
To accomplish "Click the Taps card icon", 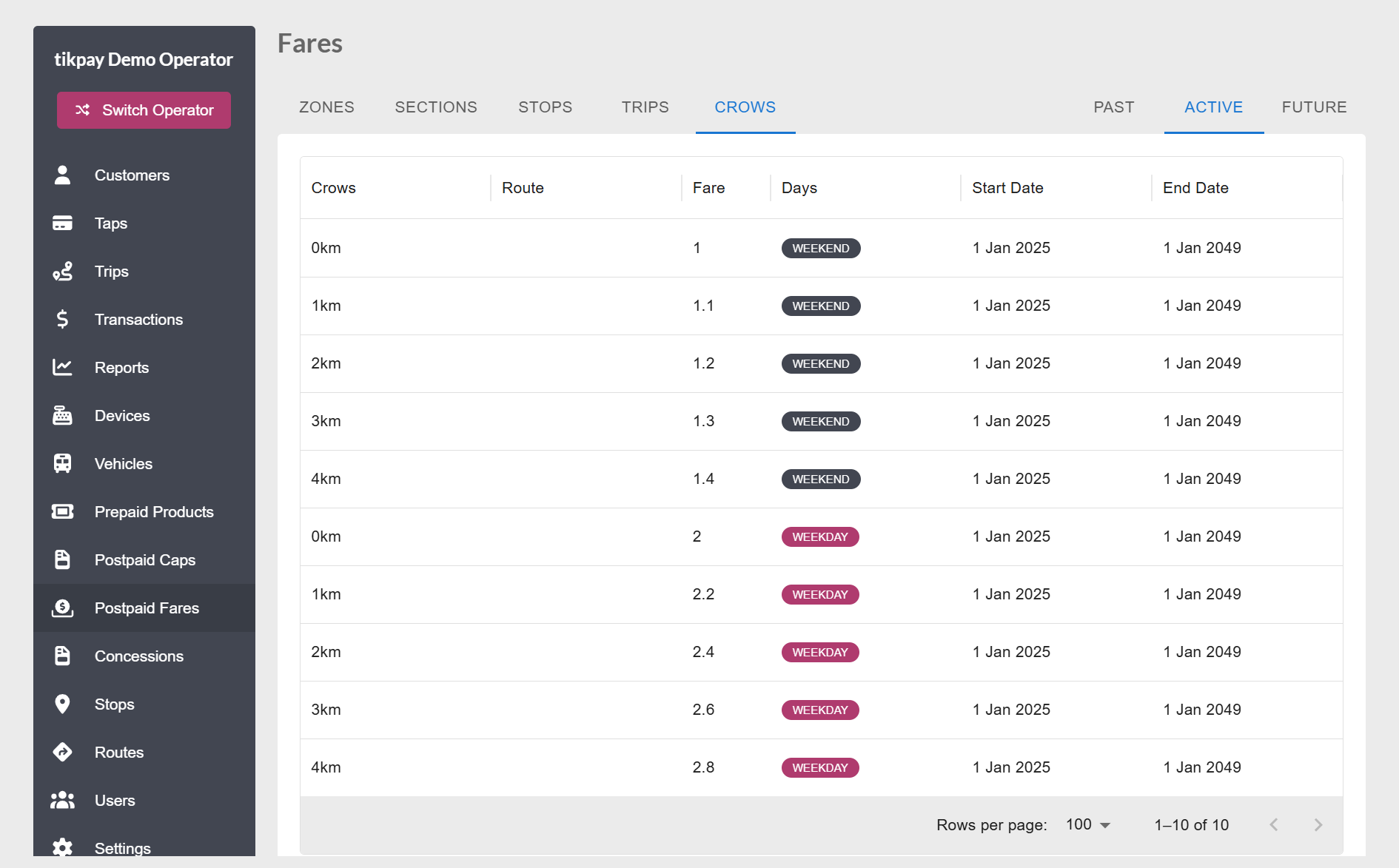I will tap(63, 223).
